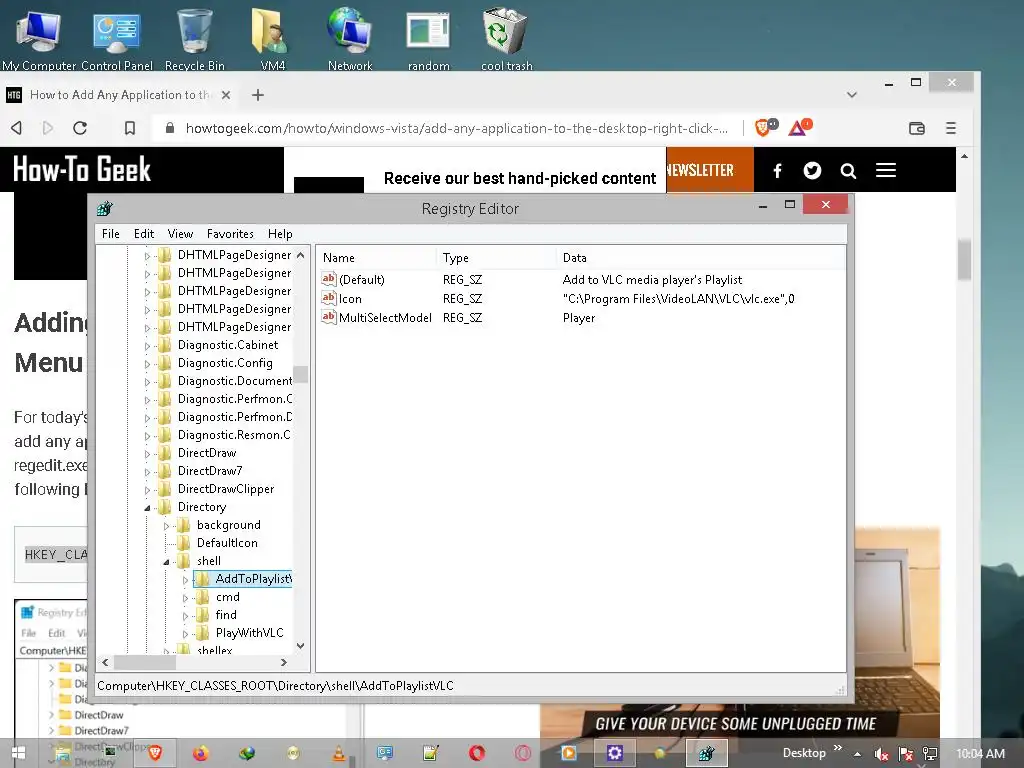The image size is (1024, 768).
Task: Open How-To Geek Facebook link
Action: coord(777,170)
